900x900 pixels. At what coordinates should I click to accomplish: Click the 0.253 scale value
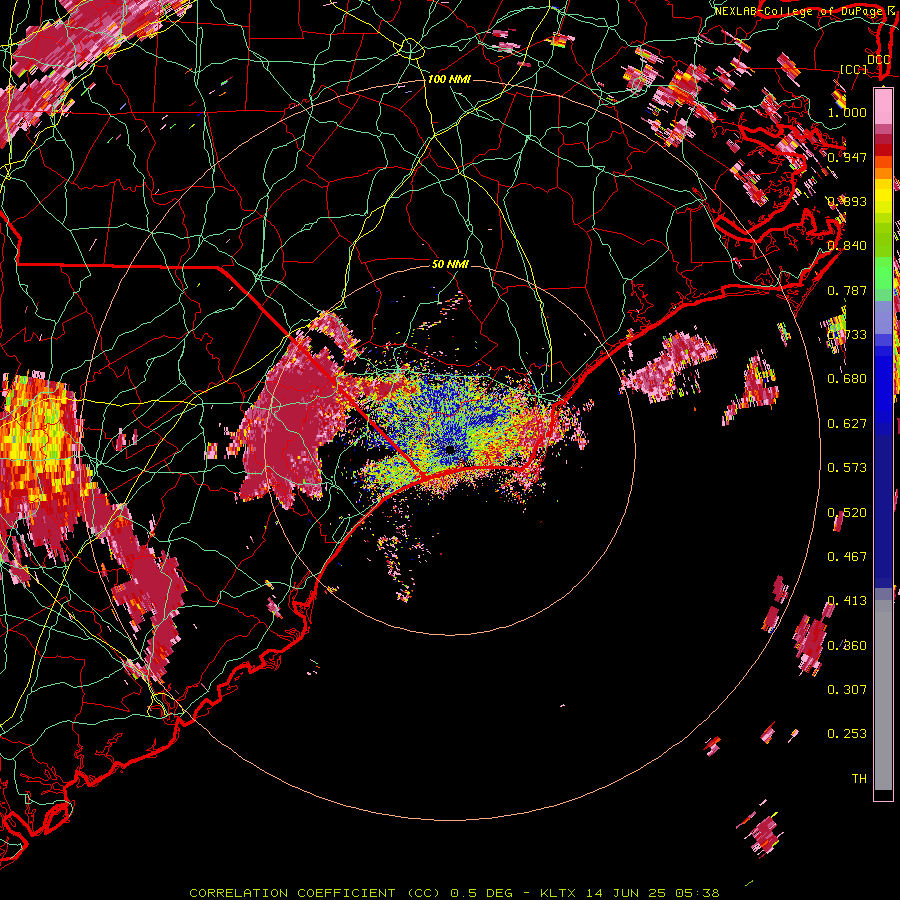847,734
